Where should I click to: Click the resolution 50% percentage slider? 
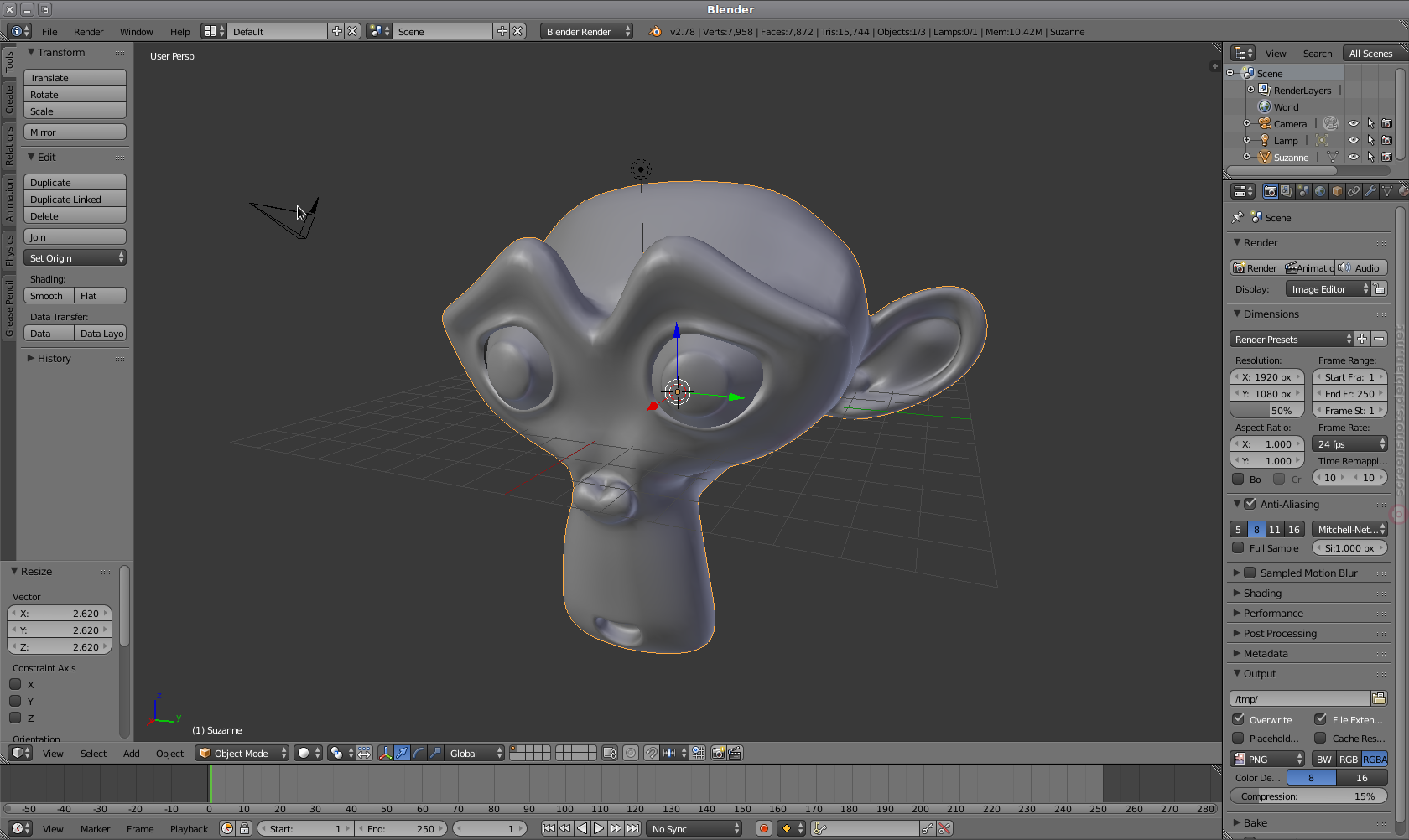tap(1267, 410)
